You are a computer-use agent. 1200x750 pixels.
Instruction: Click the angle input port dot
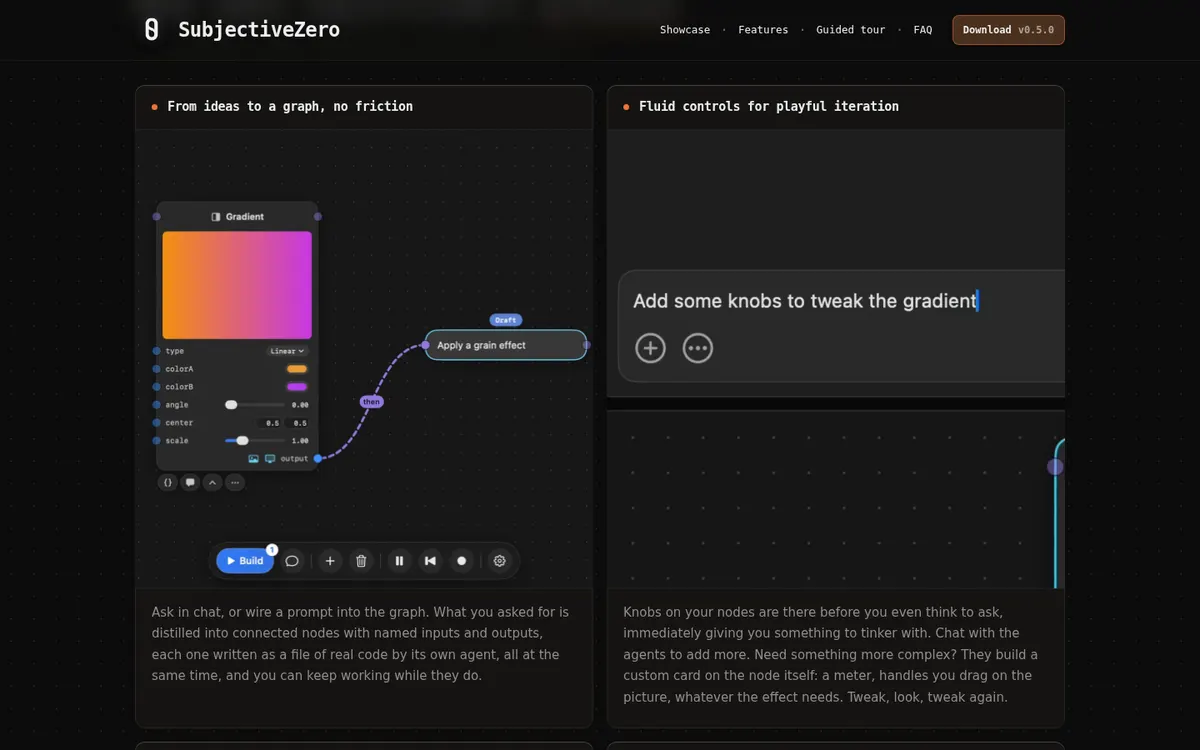pyautogui.click(x=156, y=405)
